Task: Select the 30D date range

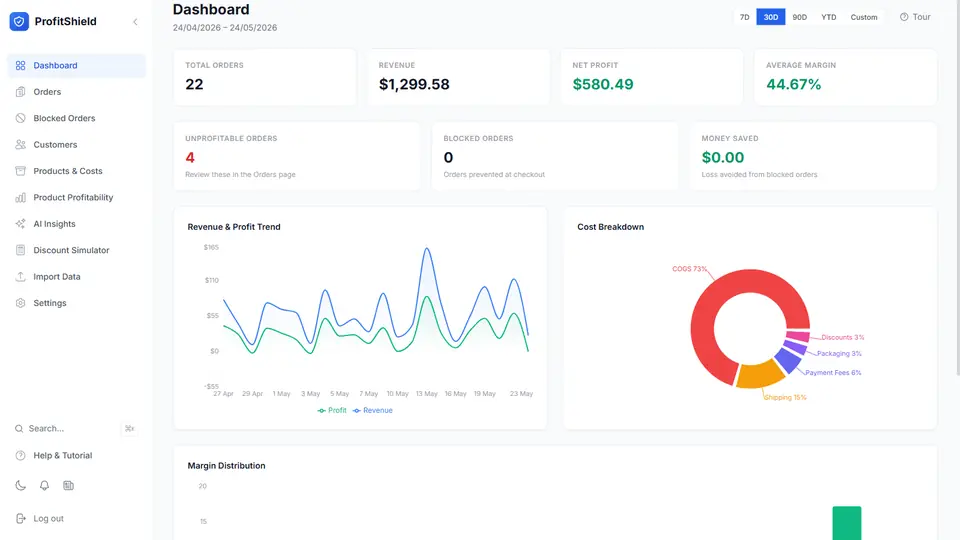Action: coord(771,17)
